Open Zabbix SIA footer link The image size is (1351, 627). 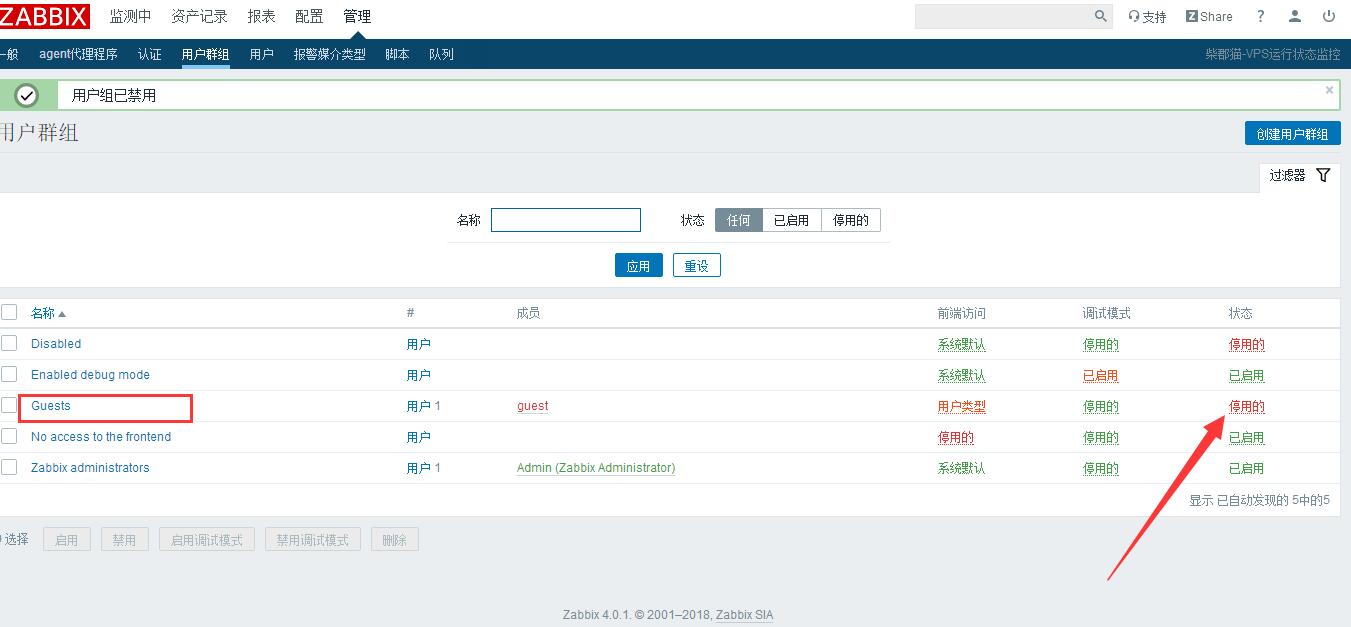pos(745,615)
